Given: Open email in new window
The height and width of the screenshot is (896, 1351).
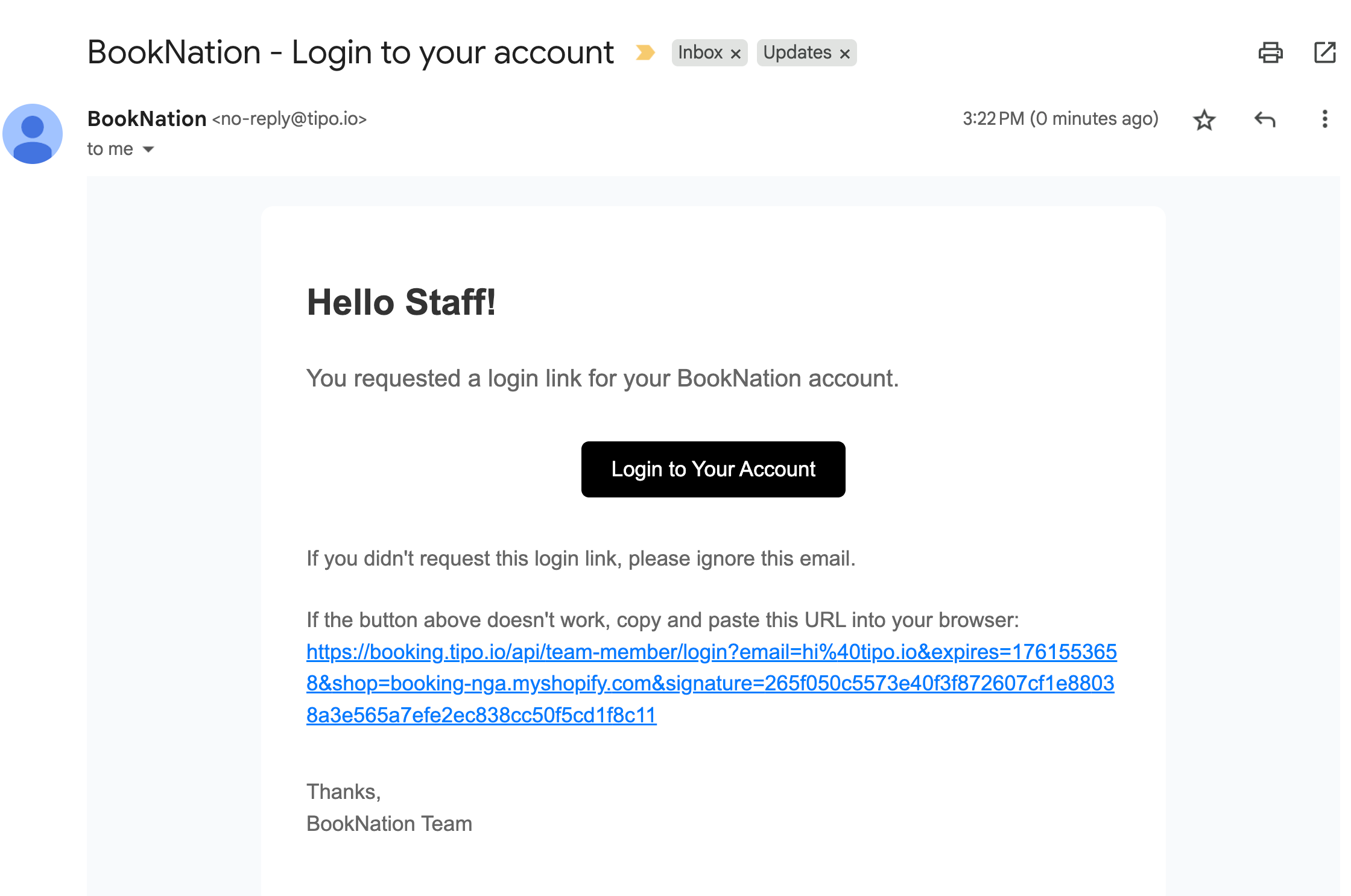Looking at the screenshot, I should coord(1325,52).
